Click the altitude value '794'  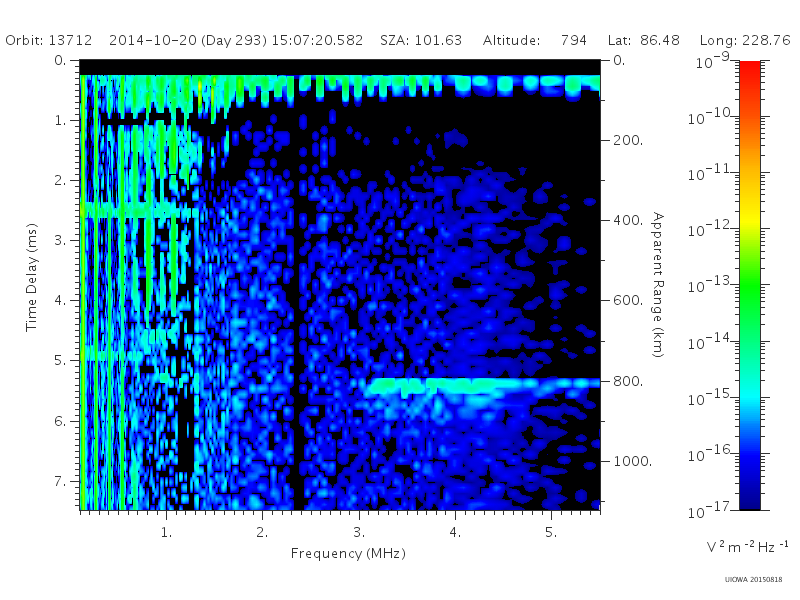(573, 40)
